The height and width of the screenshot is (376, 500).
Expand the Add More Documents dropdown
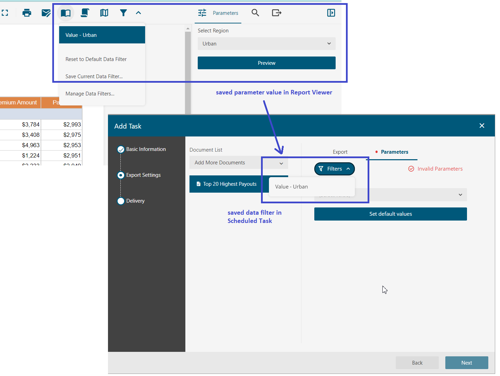coord(239,163)
